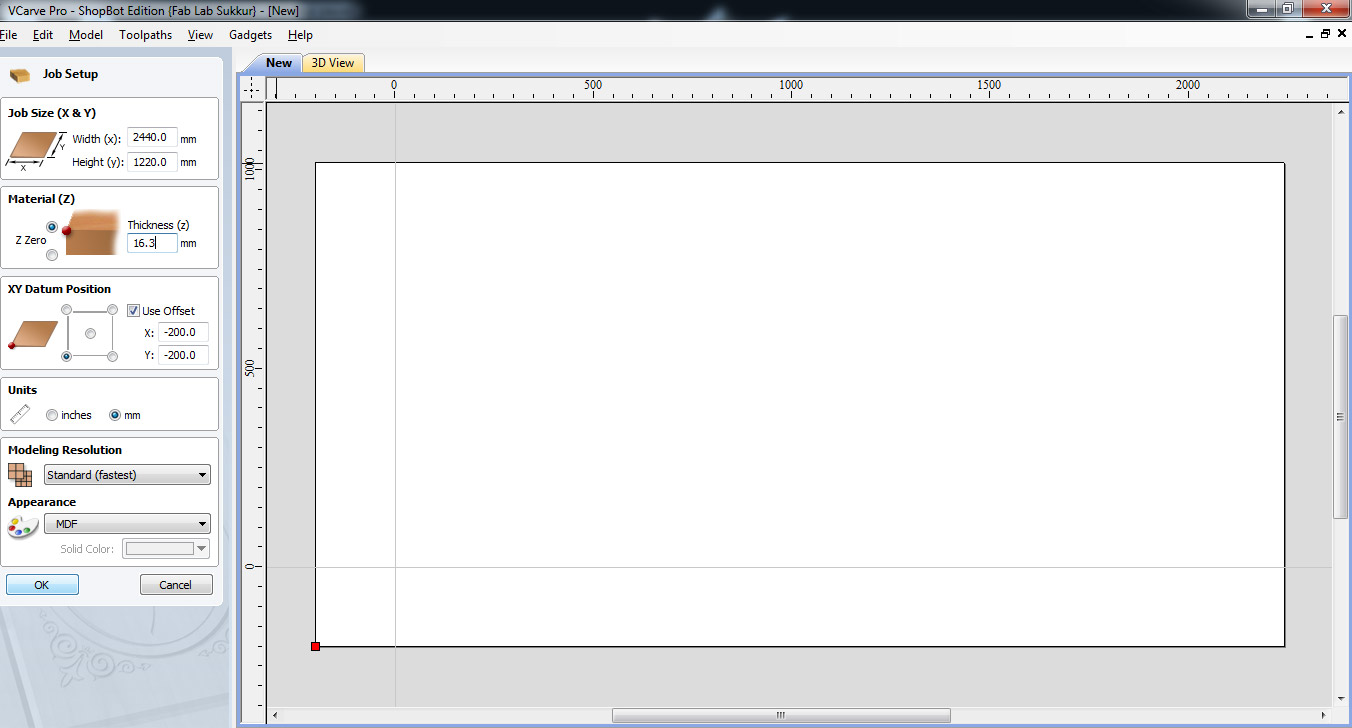Open the Modeling Resolution dropdown
Viewport: 1352px width, 728px height.
[x=128, y=475]
